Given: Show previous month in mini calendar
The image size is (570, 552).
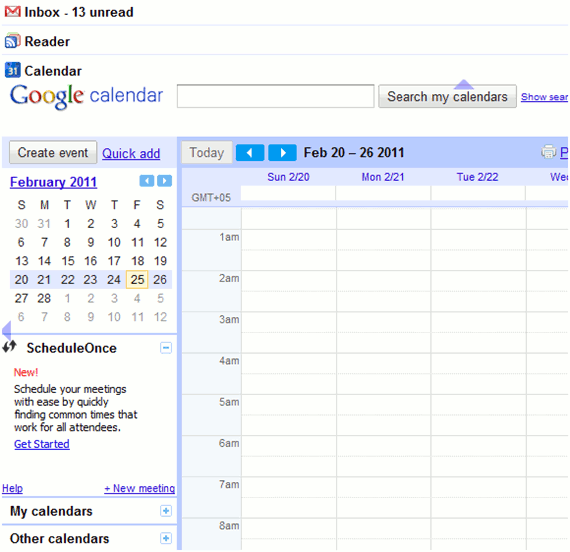Looking at the screenshot, I should (x=147, y=181).
